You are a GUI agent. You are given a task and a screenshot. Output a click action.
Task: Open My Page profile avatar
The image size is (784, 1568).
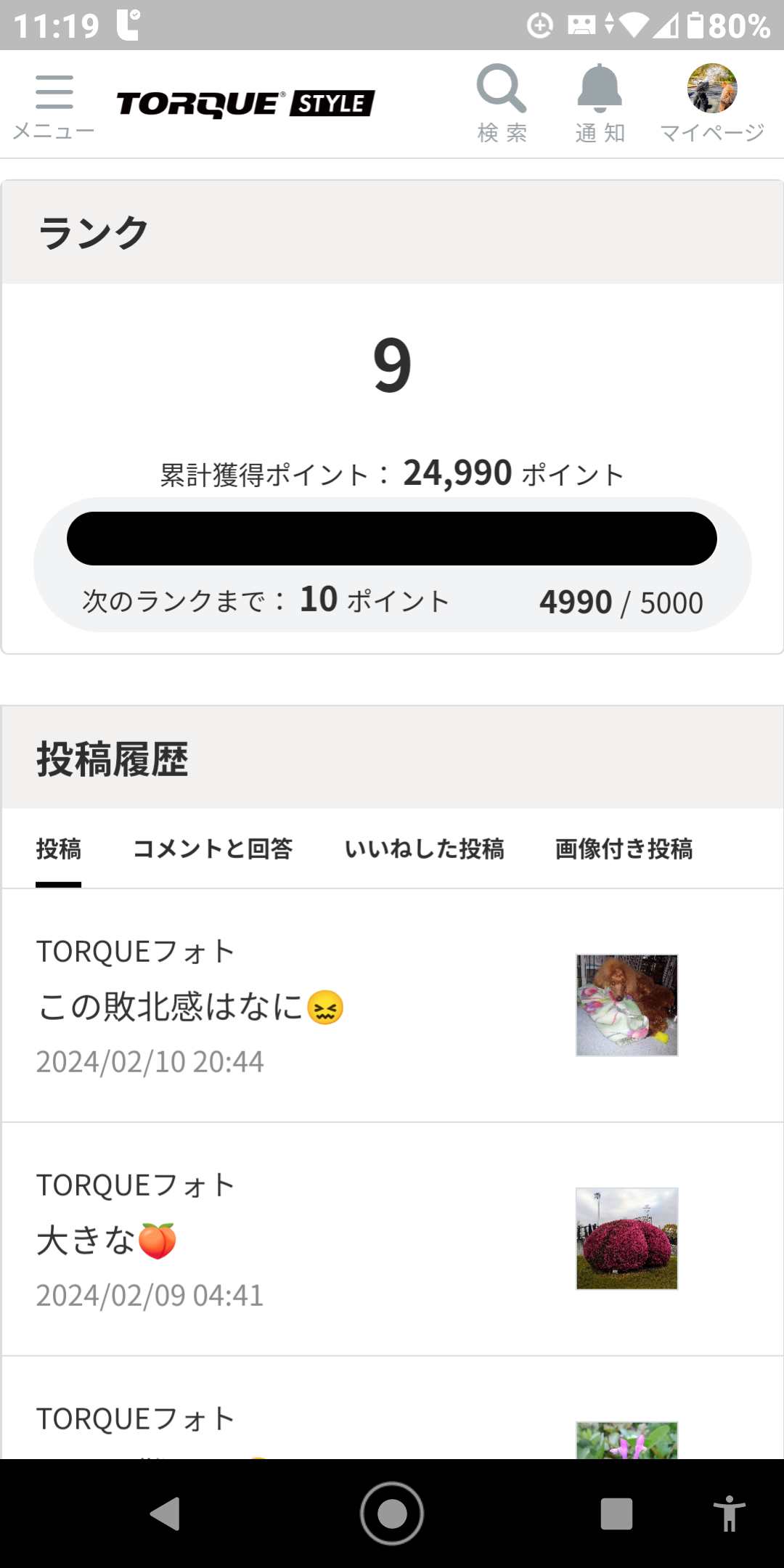tap(712, 89)
